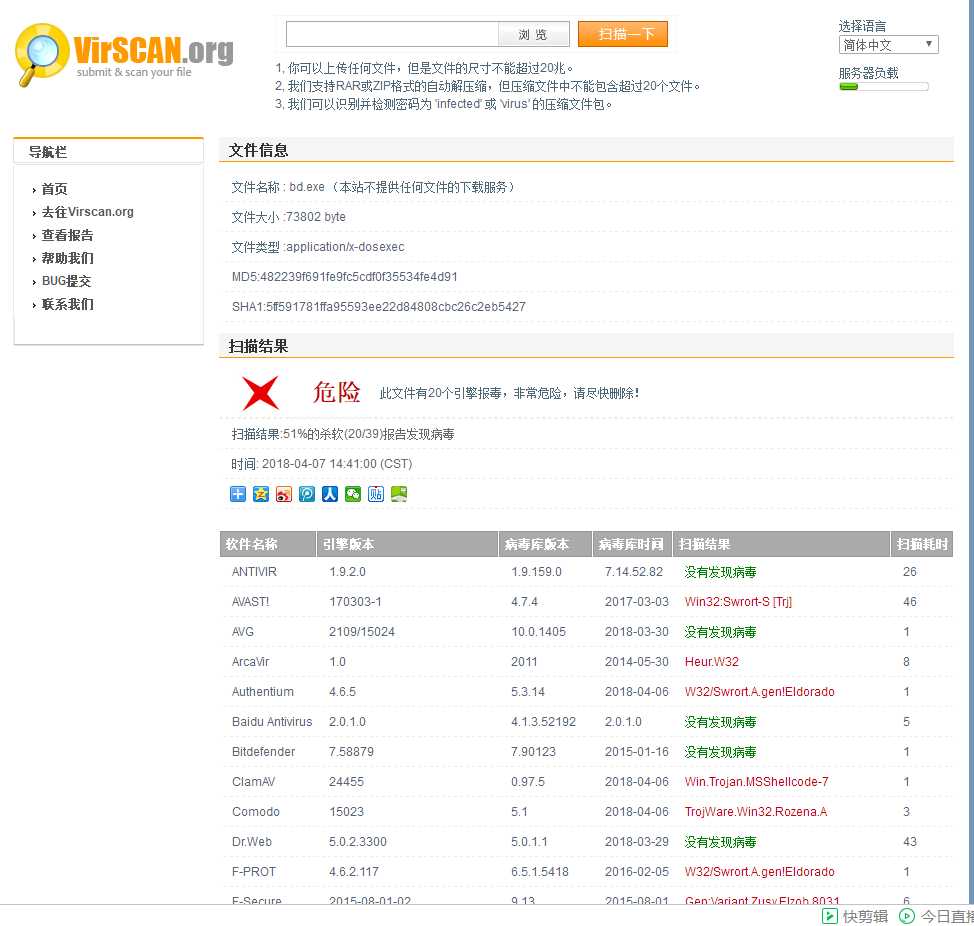Open the 简体中文 language dropdown

point(888,45)
